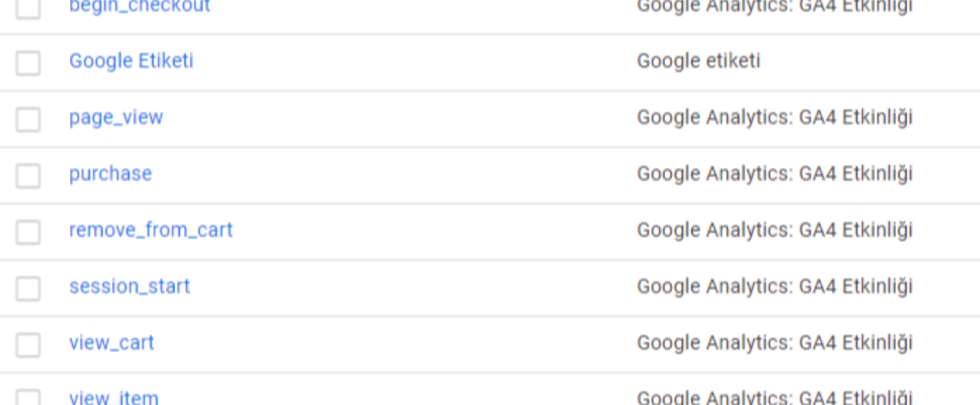The width and height of the screenshot is (980, 405).
Task: Click the view_item tag name
Action: coord(113,398)
